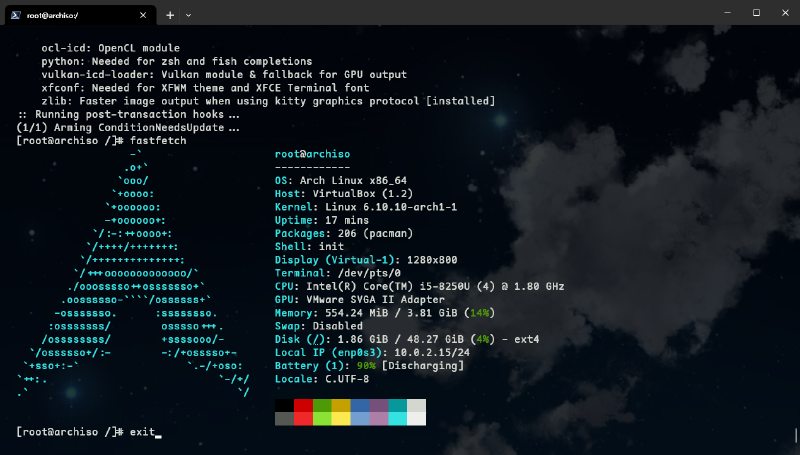
Task: Click the PowerShell icon on the root@archiso tab
Action: tap(16, 15)
